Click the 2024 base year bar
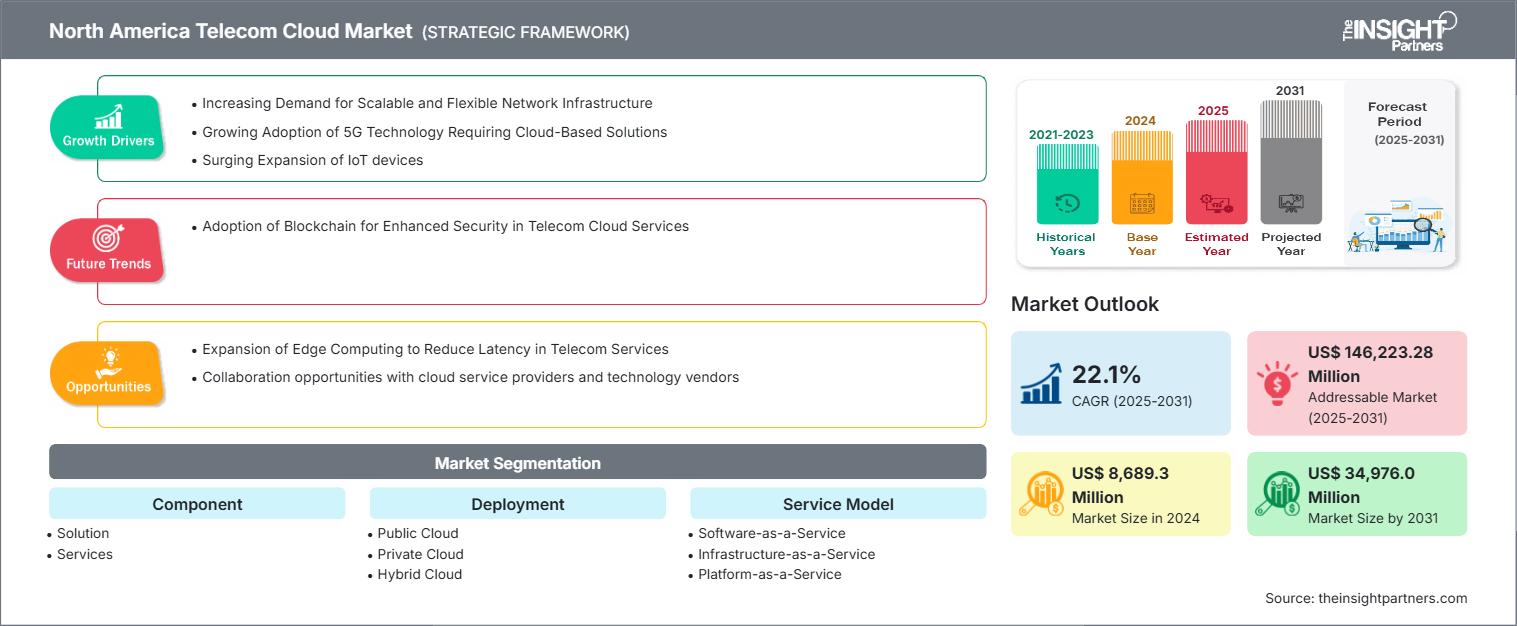This screenshot has width=1517, height=626. (x=1141, y=177)
